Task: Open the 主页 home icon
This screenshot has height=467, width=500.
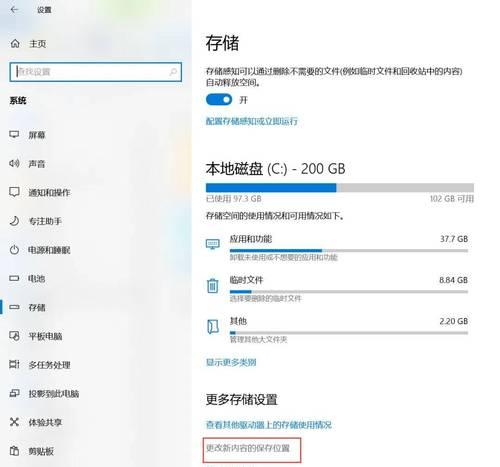Action: click(x=15, y=43)
